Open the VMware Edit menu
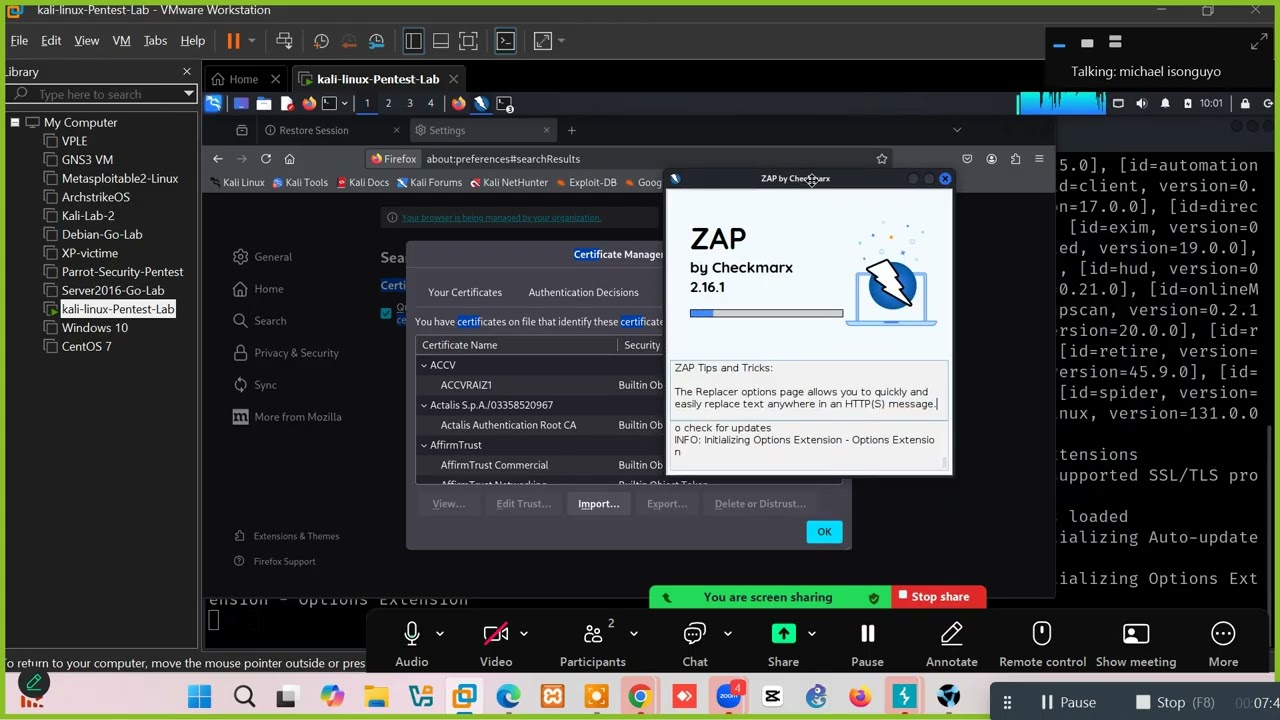The width and height of the screenshot is (1280, 720). (51, 41)
